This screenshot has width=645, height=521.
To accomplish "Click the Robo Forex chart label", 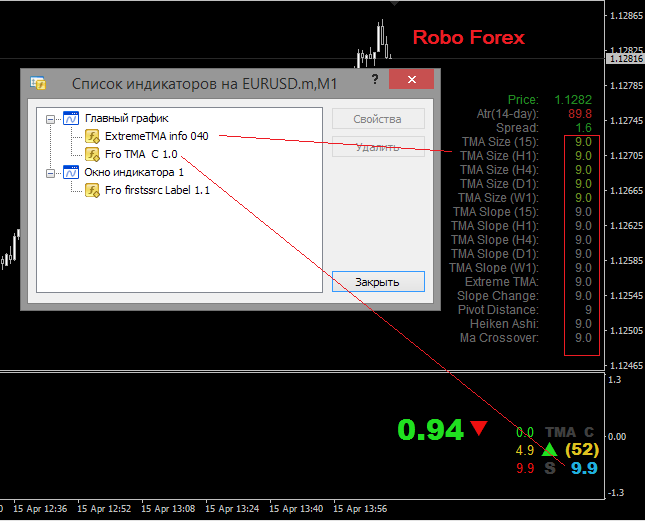I will tap(469, 37).
